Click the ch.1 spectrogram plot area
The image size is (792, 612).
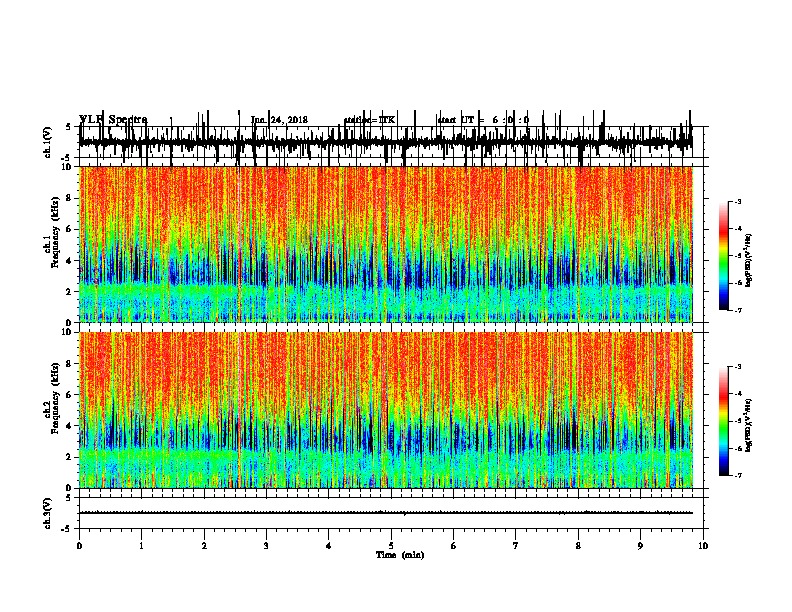pos(386,244)
